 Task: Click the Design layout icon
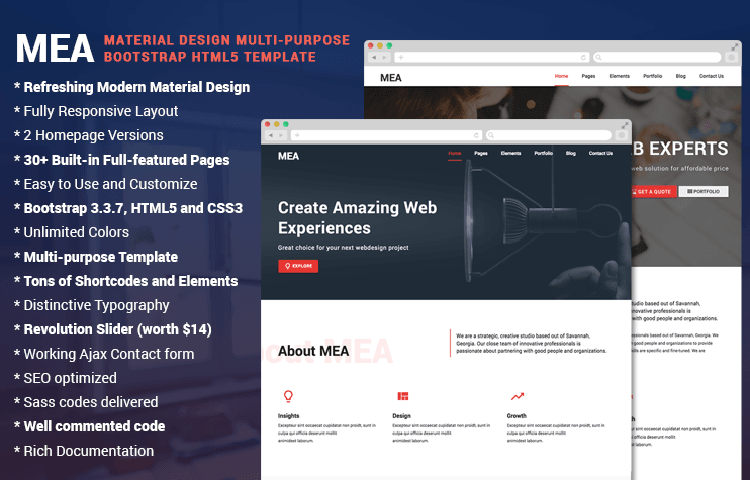click(x=403, y=396)
